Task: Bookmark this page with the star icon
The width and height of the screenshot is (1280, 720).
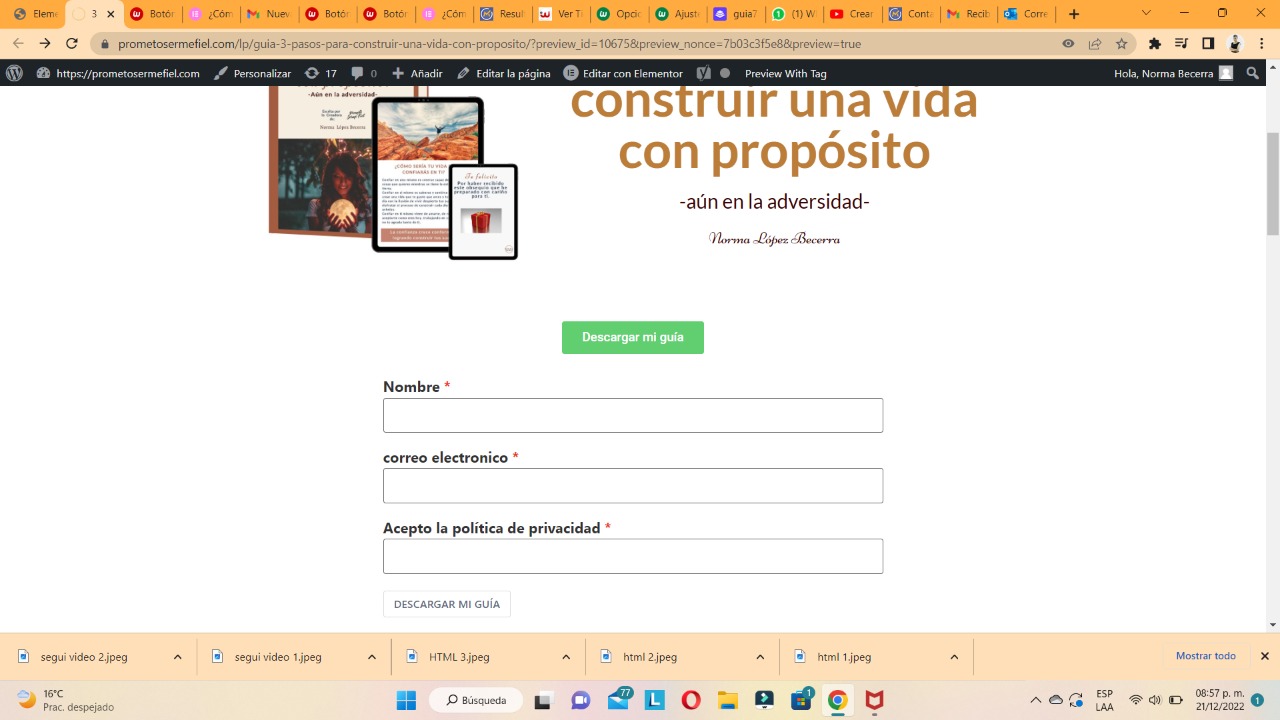Action: click(1122, 44)
